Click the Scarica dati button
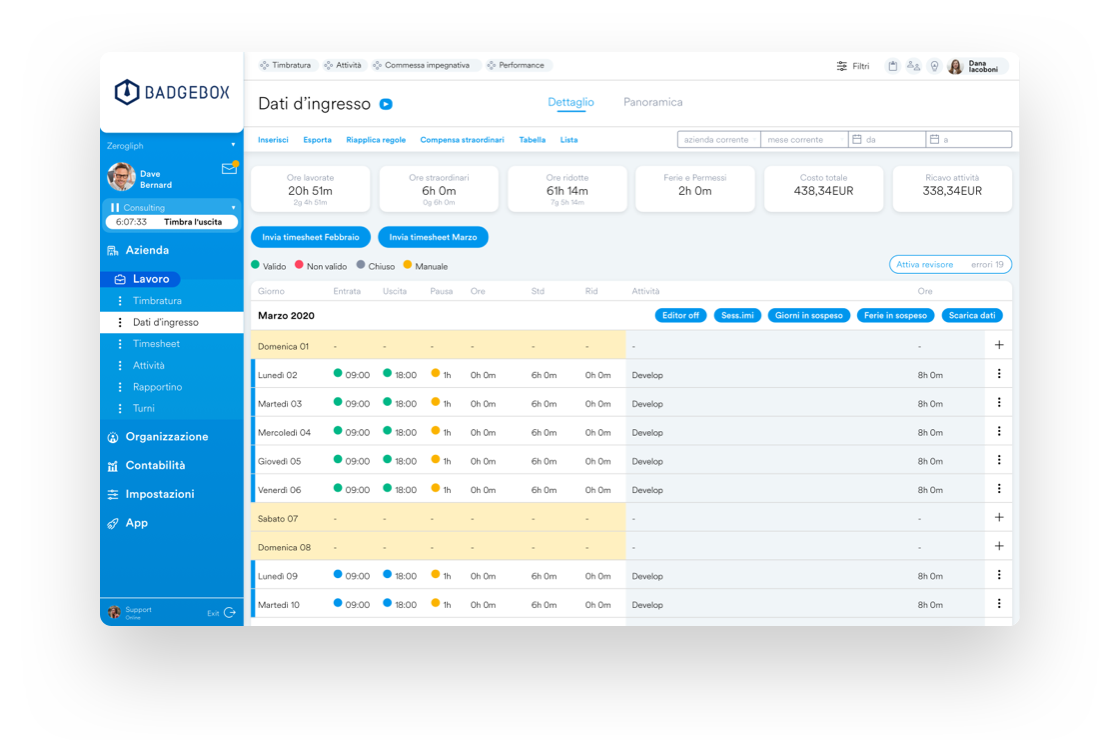The width and height of the screenshot is (1120, 740). (x=971, y=315)
